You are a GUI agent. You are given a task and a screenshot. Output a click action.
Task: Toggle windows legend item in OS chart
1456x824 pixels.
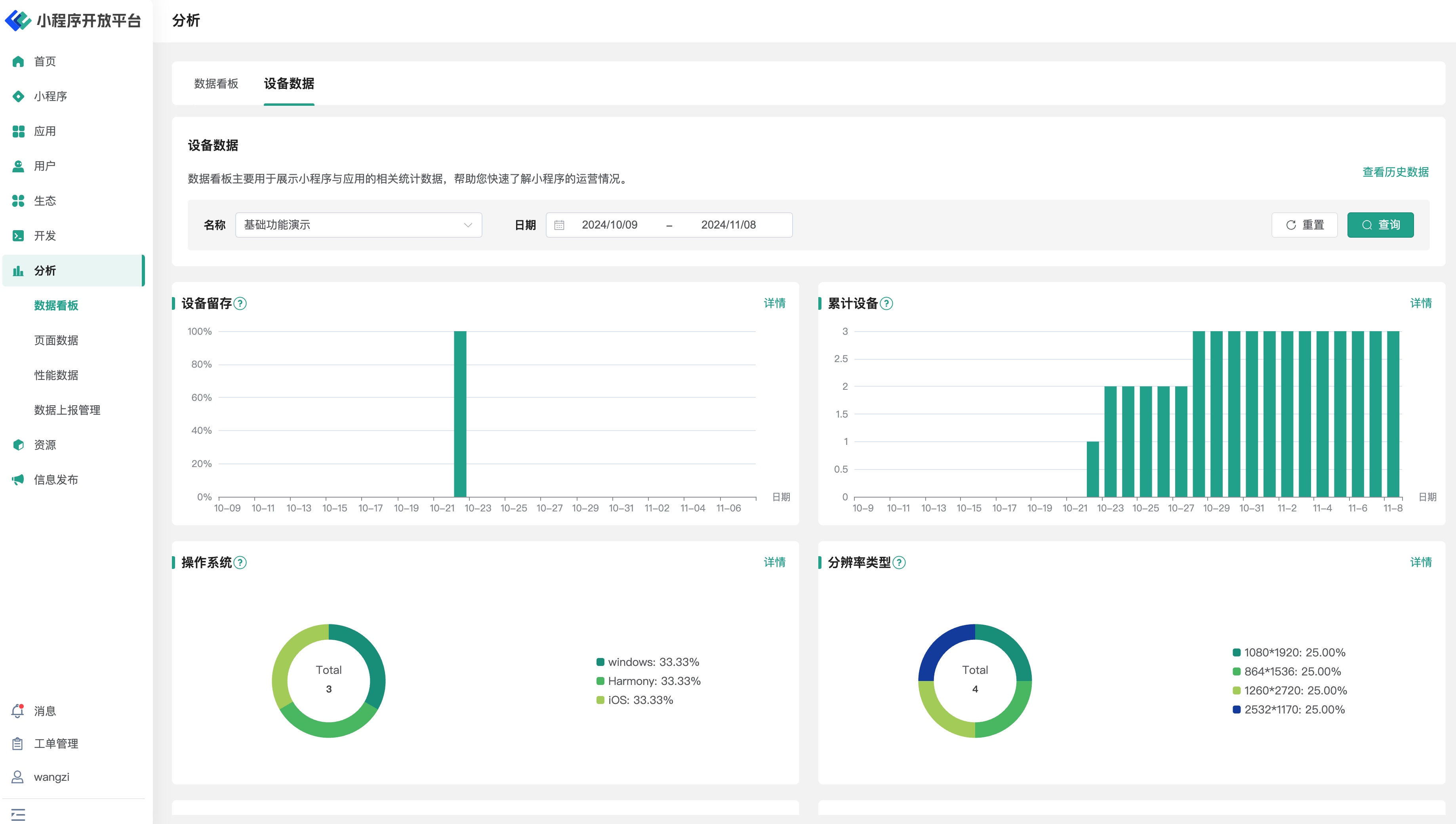tap(648, 662)
